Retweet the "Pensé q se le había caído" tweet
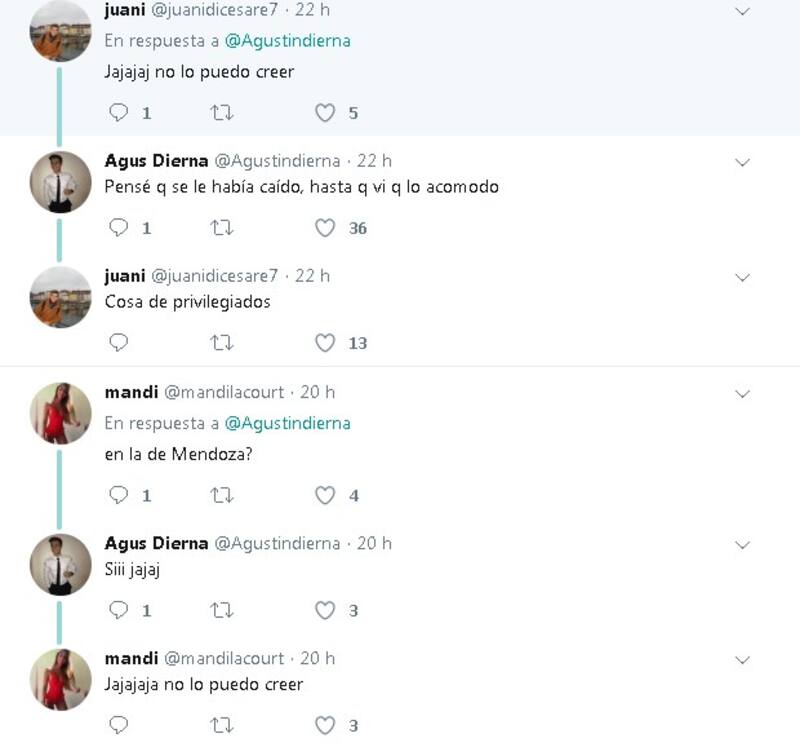 click(222, 228)
